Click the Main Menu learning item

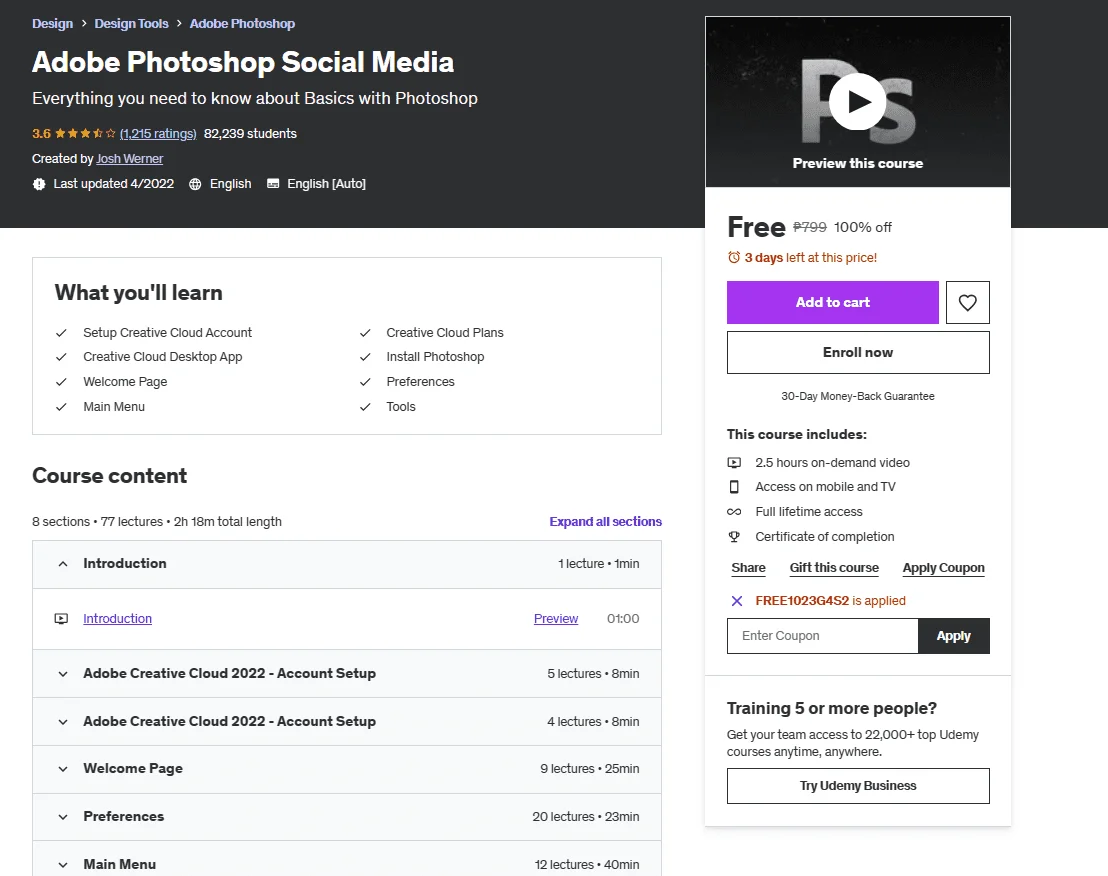point(114,407)
